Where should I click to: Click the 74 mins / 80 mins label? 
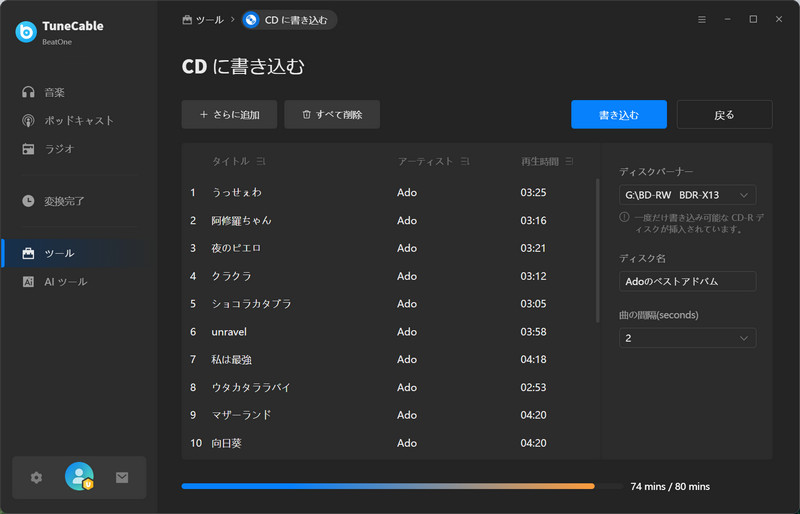[x=670, y=486]
